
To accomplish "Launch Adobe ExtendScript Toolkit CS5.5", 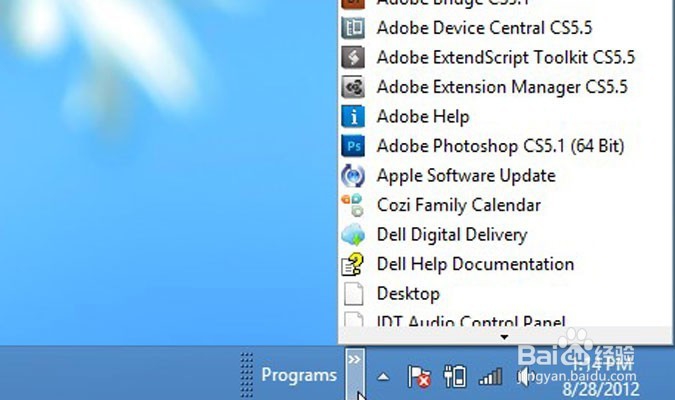I will pos(505,57).
